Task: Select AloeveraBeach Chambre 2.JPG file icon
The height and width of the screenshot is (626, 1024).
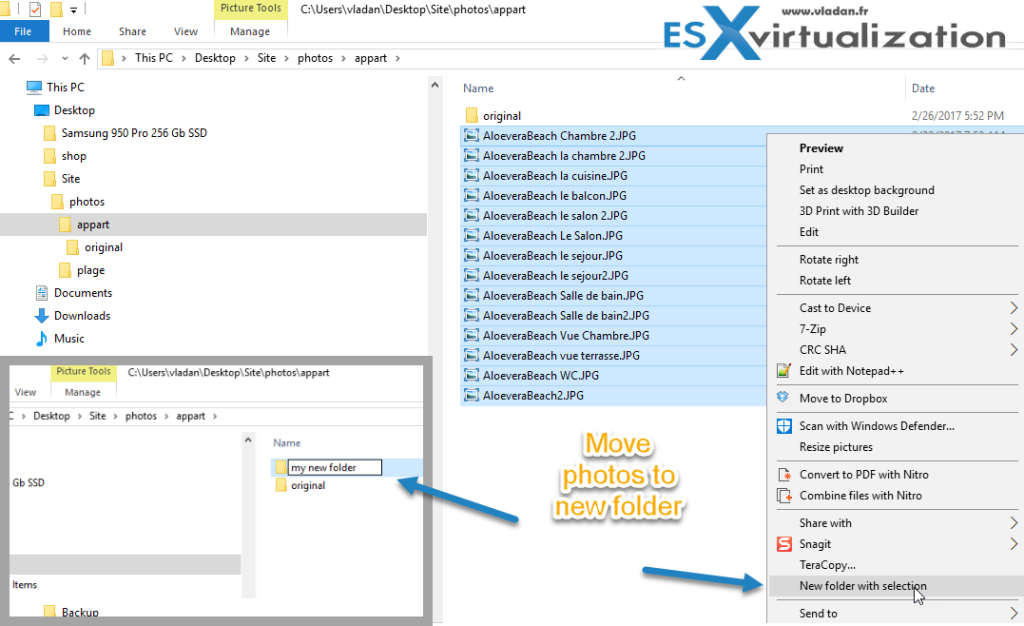Action: click(471, 136)
